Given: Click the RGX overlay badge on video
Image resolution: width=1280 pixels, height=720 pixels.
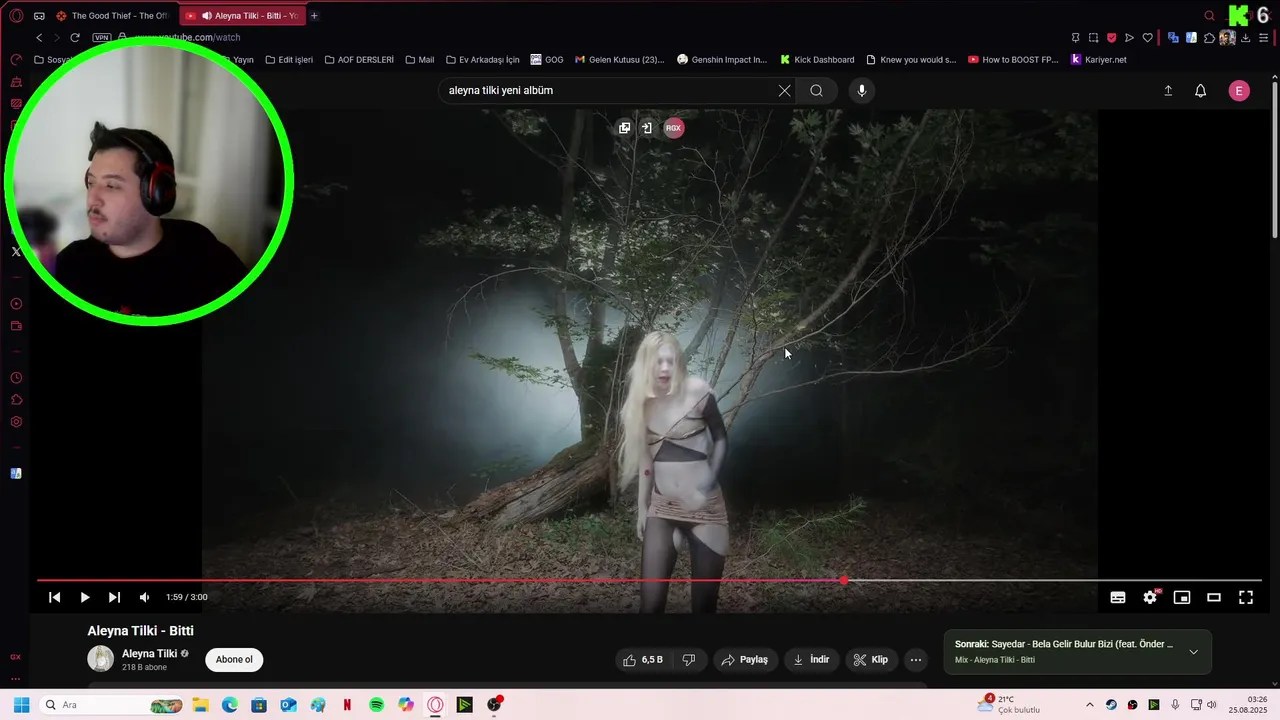Looking at the screenshot, I should coord(674,128).
